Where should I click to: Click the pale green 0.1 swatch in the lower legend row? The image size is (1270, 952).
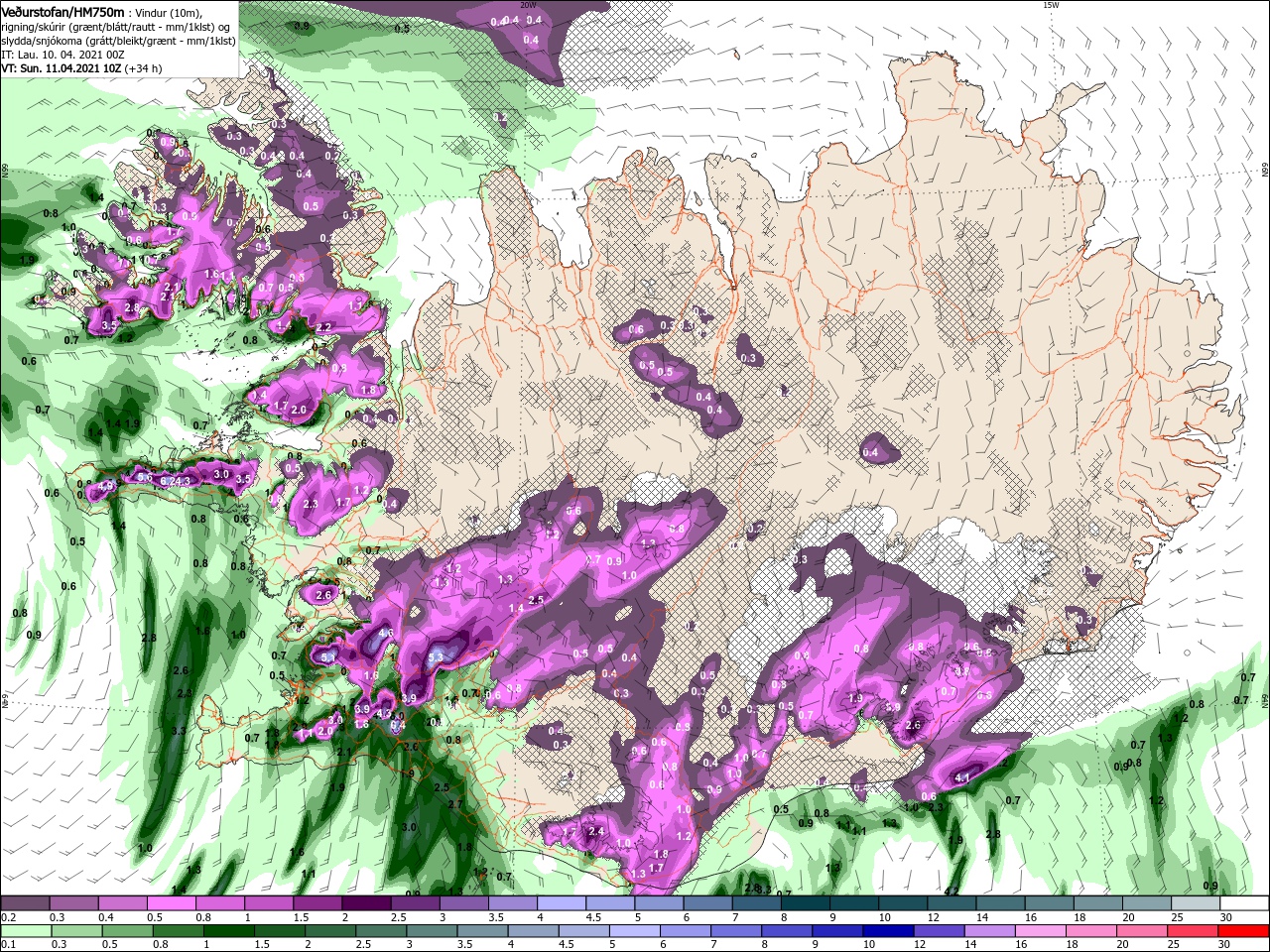(x=25, y=931)
